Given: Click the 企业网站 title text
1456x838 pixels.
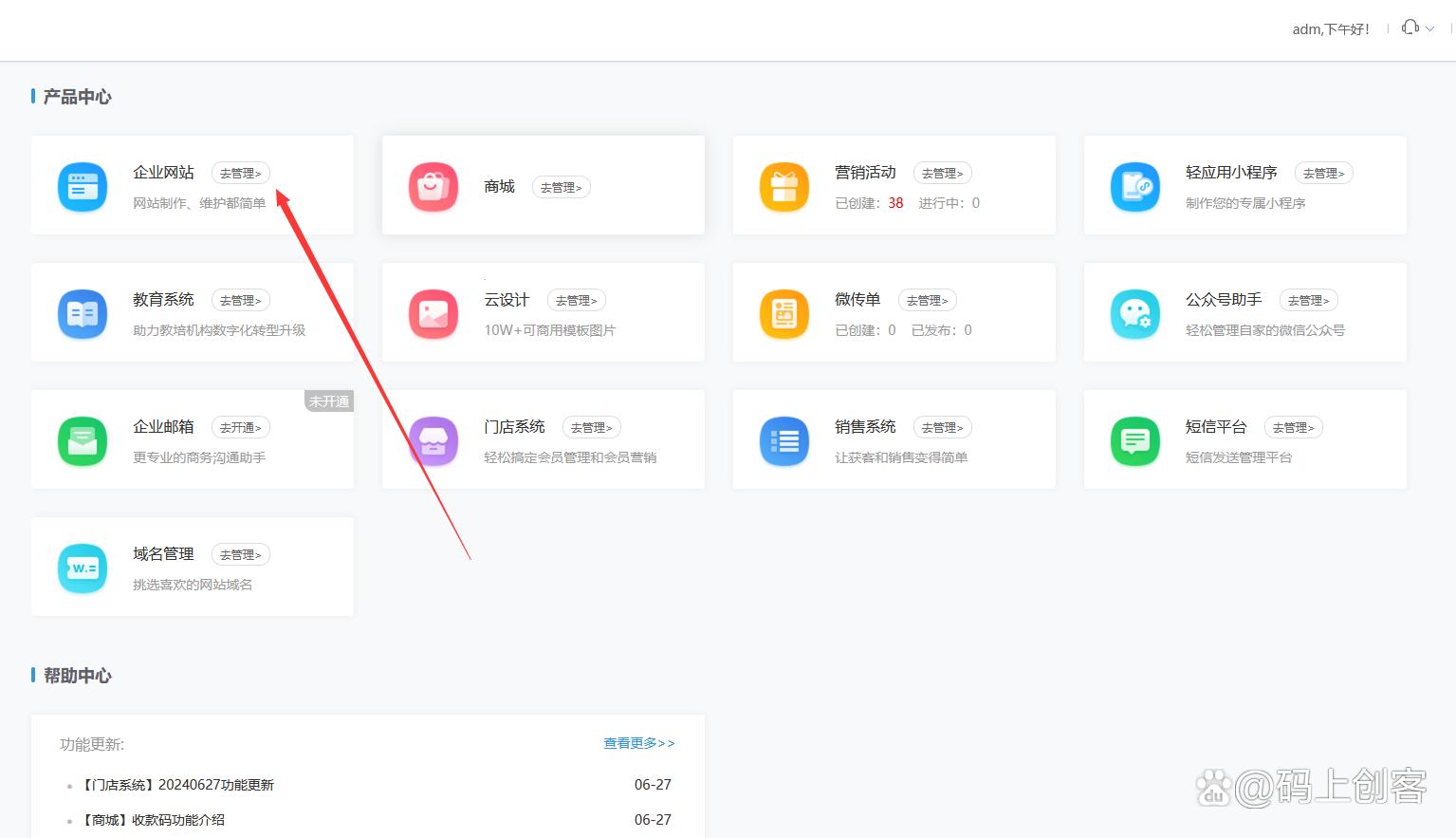Looking at the screenshot, I should point(163,172).
